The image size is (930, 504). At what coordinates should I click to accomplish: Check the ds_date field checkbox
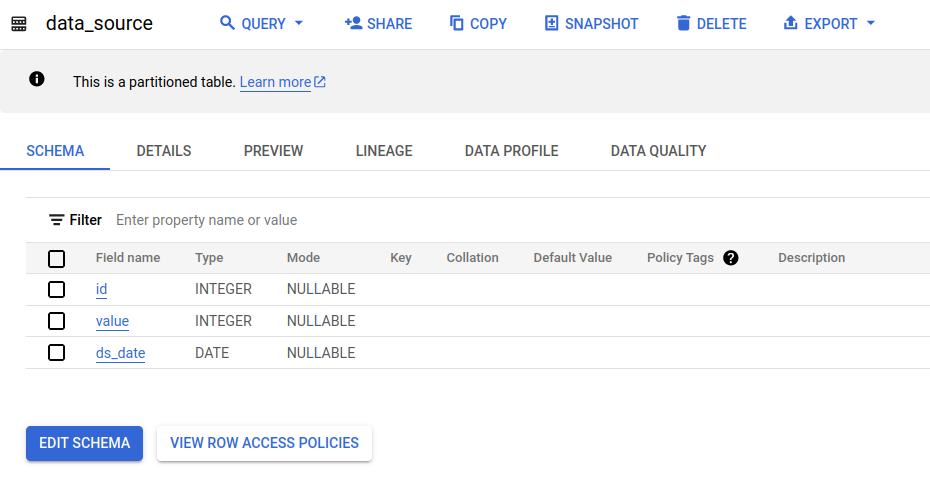coord(56,352)
